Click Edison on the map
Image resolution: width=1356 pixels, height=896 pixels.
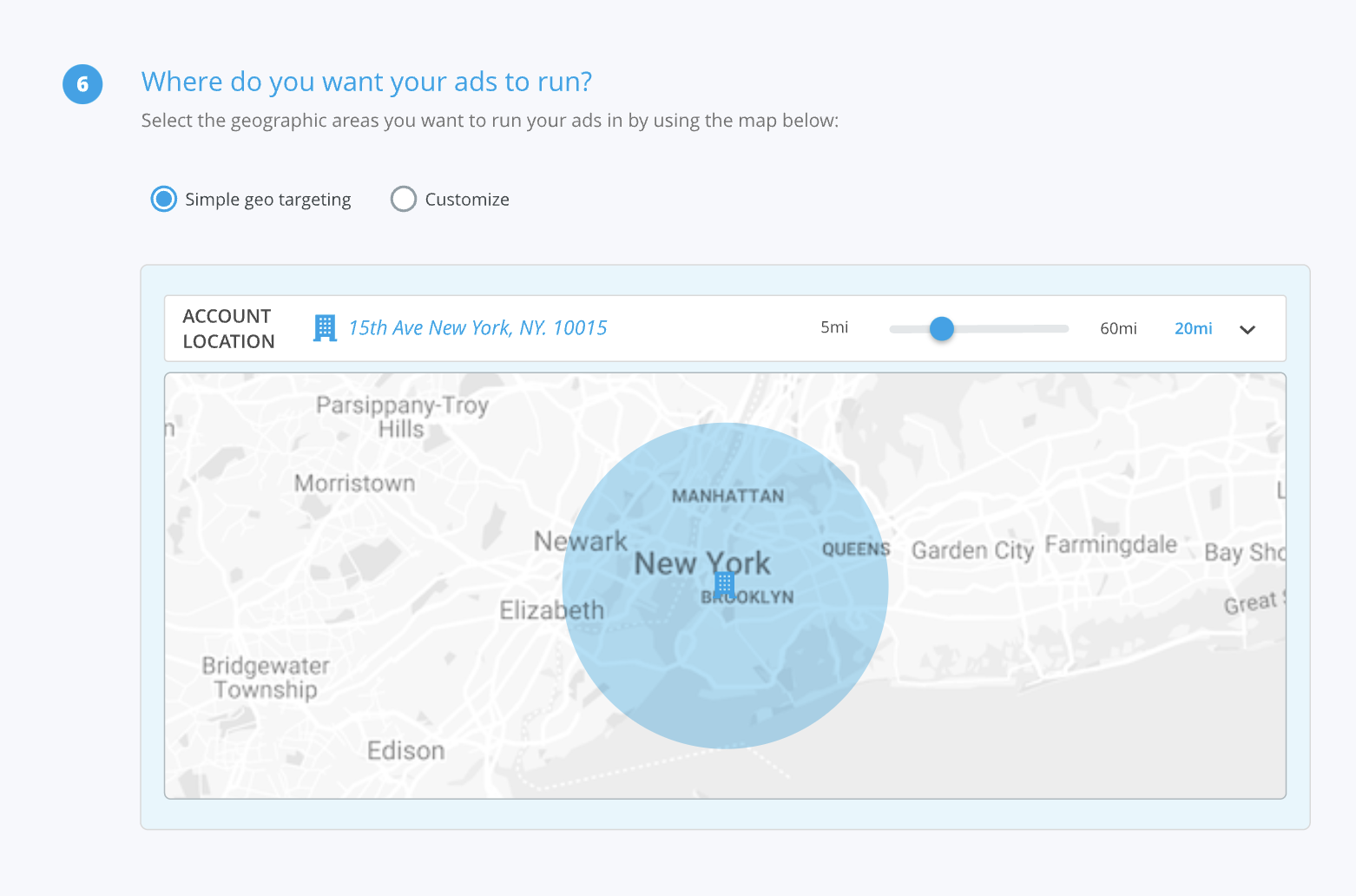[x=405, y=750]
